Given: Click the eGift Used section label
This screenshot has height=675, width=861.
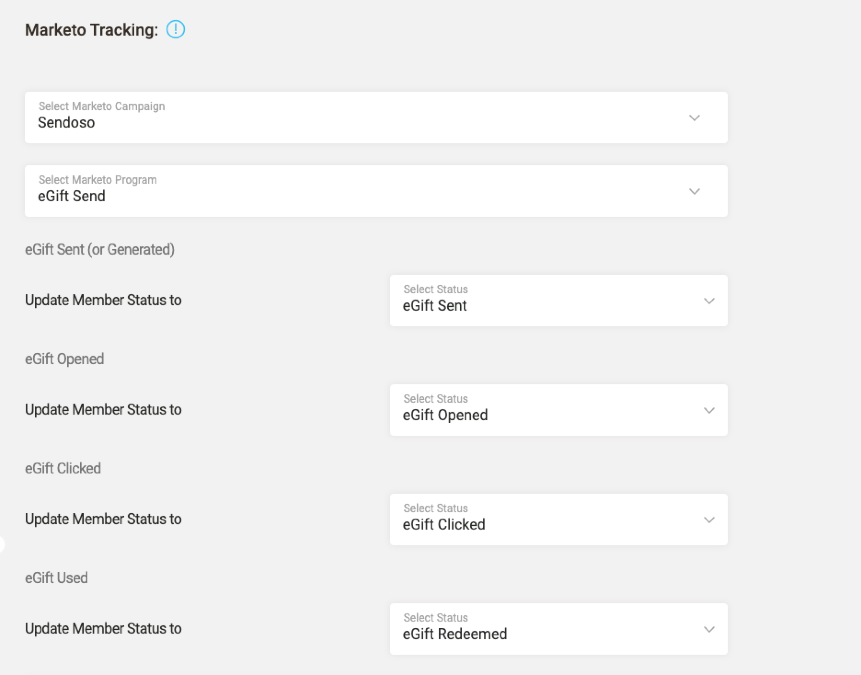Looking at the screenshot, I should 56,578.
